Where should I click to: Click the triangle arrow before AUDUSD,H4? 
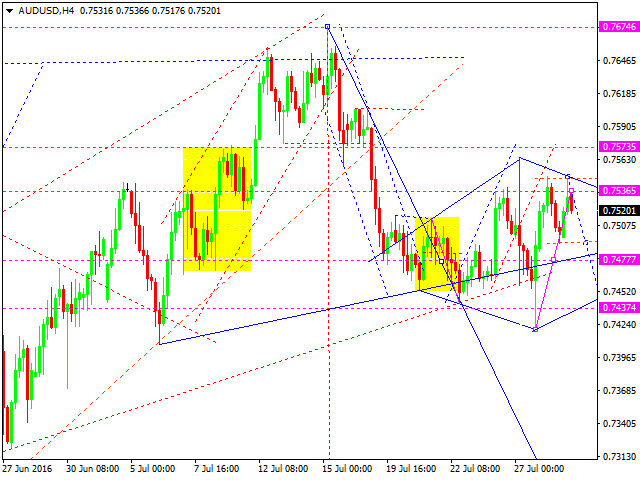(9, 11)
